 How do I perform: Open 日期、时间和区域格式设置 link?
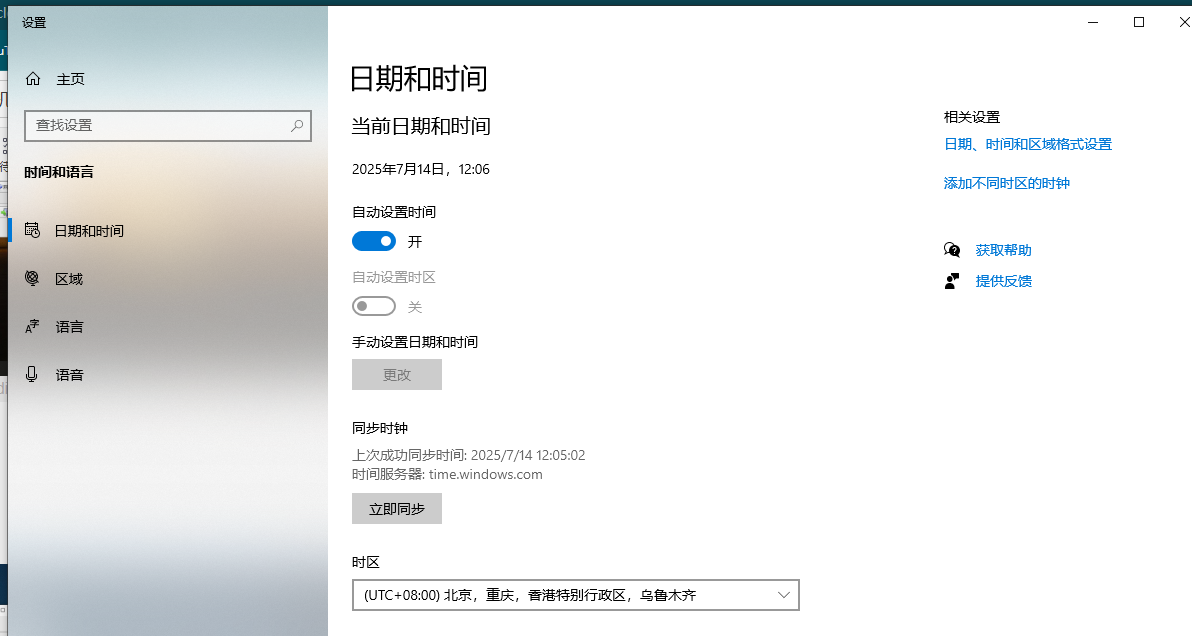[x=1027, y=143]
